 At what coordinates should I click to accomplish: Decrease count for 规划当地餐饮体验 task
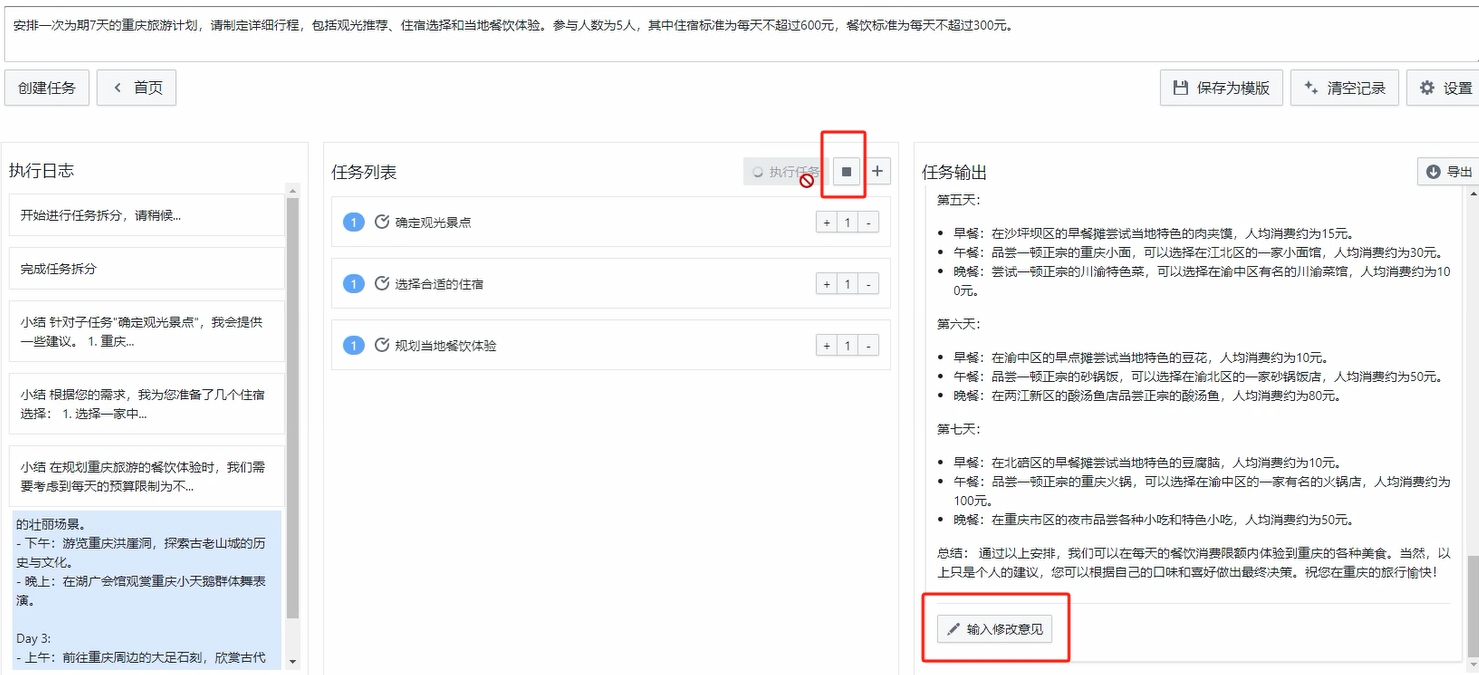868,346
